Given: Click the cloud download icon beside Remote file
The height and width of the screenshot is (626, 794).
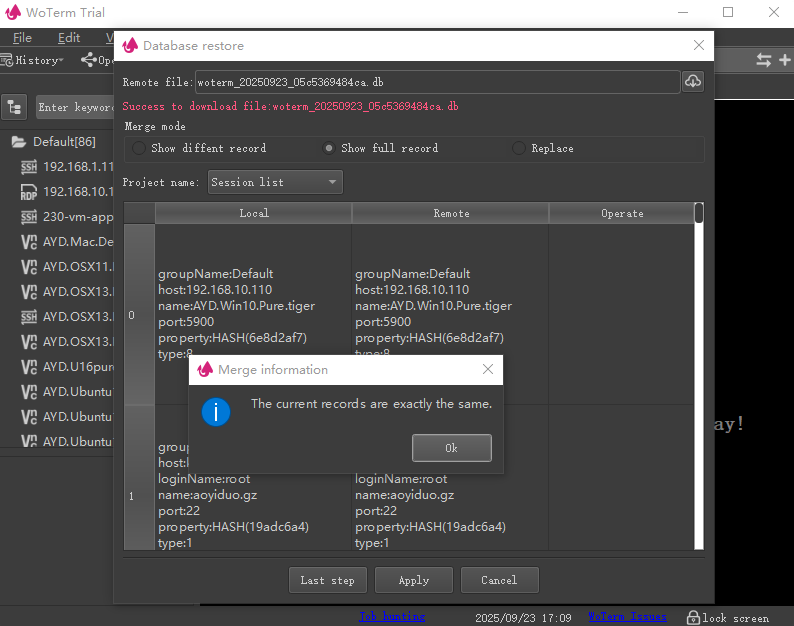Looking at the screenshot, I should pyautogui.click(x=693, y=81).
